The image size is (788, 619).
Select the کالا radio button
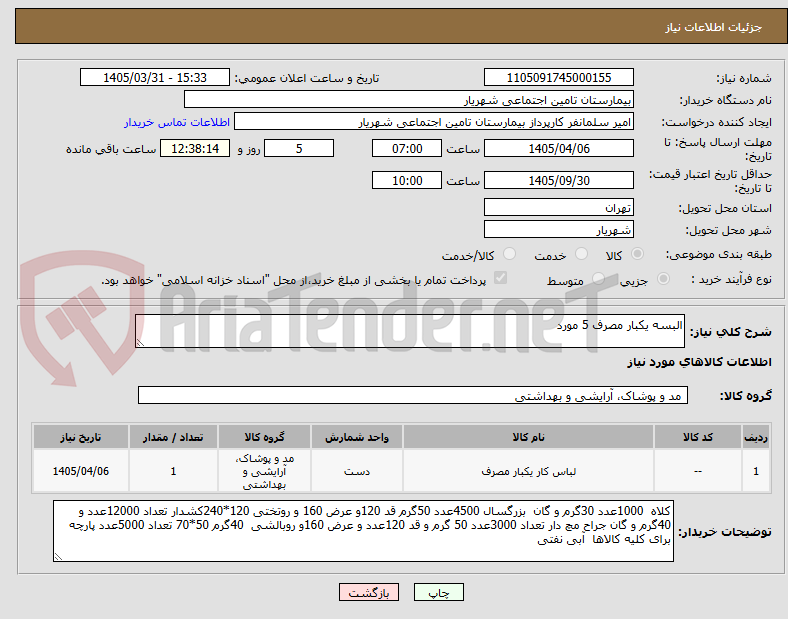tap(637, 254)
